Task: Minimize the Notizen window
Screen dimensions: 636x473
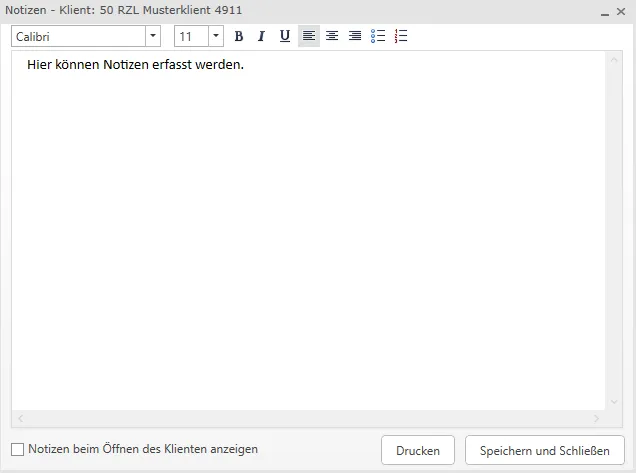Action: click(605, 13)
